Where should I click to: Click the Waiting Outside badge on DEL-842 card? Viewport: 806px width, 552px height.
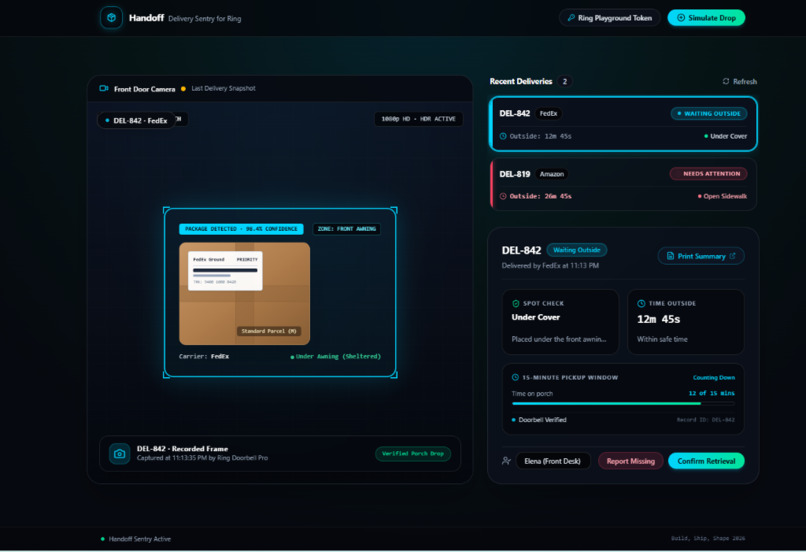pyautogui.click(x=709, y=114)
